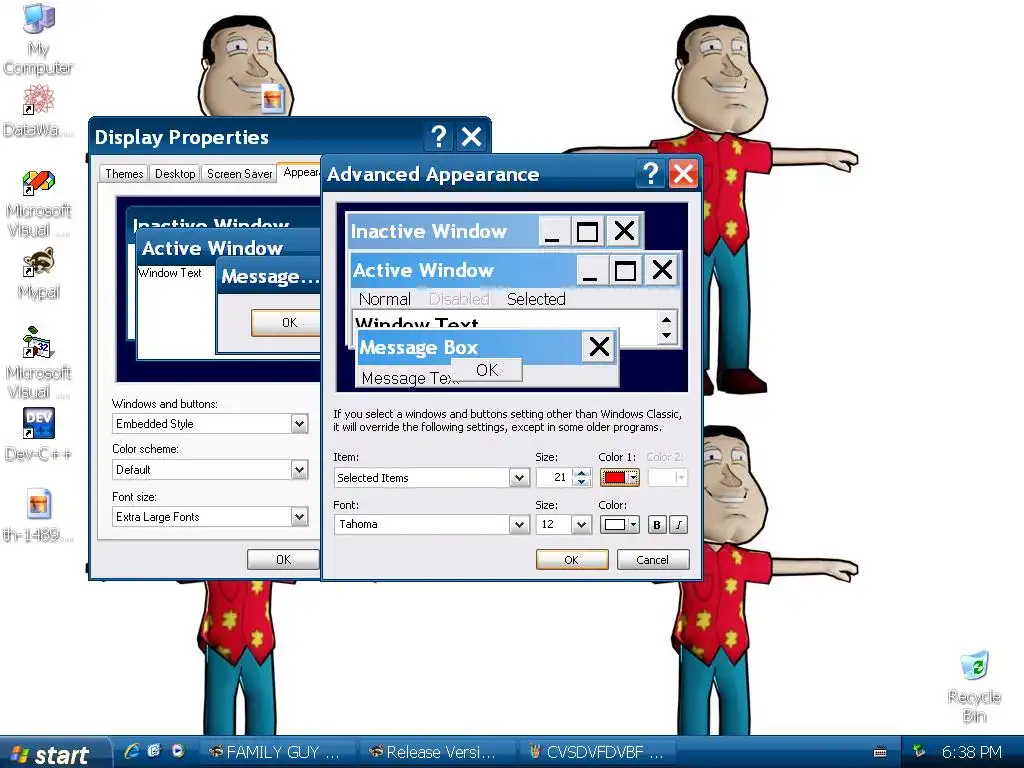The width and height of the screenshot is (1024, 768).
Task: Increase item Size with spinner up arrow
Action: (581, 473)
